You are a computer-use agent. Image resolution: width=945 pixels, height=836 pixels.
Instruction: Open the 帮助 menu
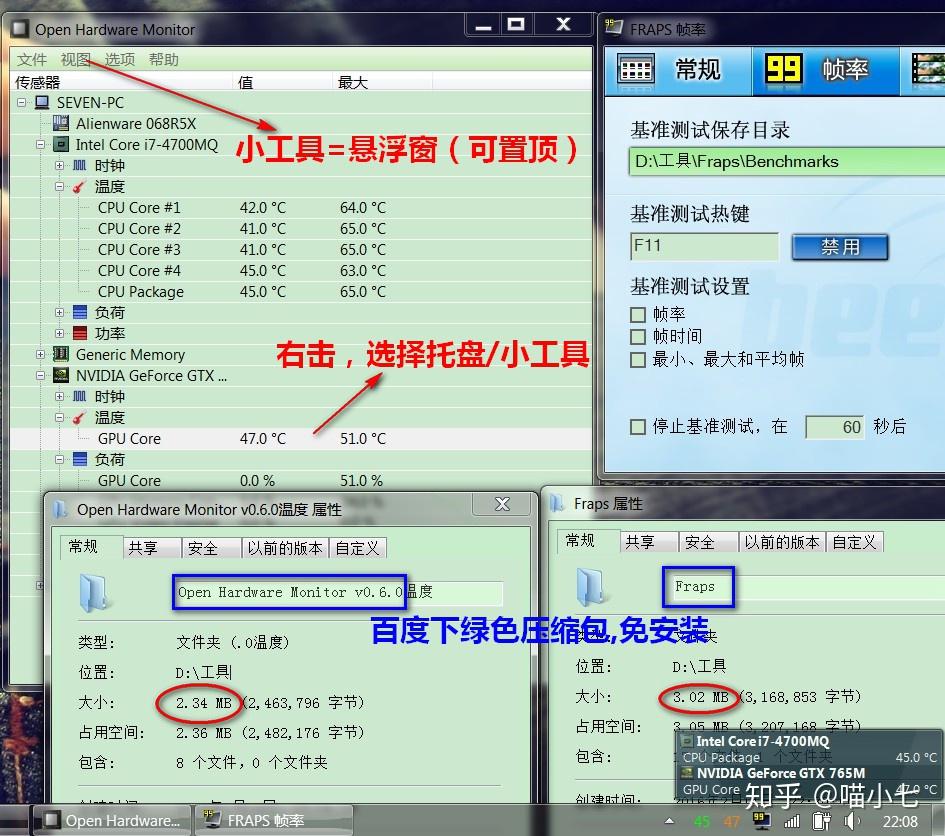click(164, 60)
